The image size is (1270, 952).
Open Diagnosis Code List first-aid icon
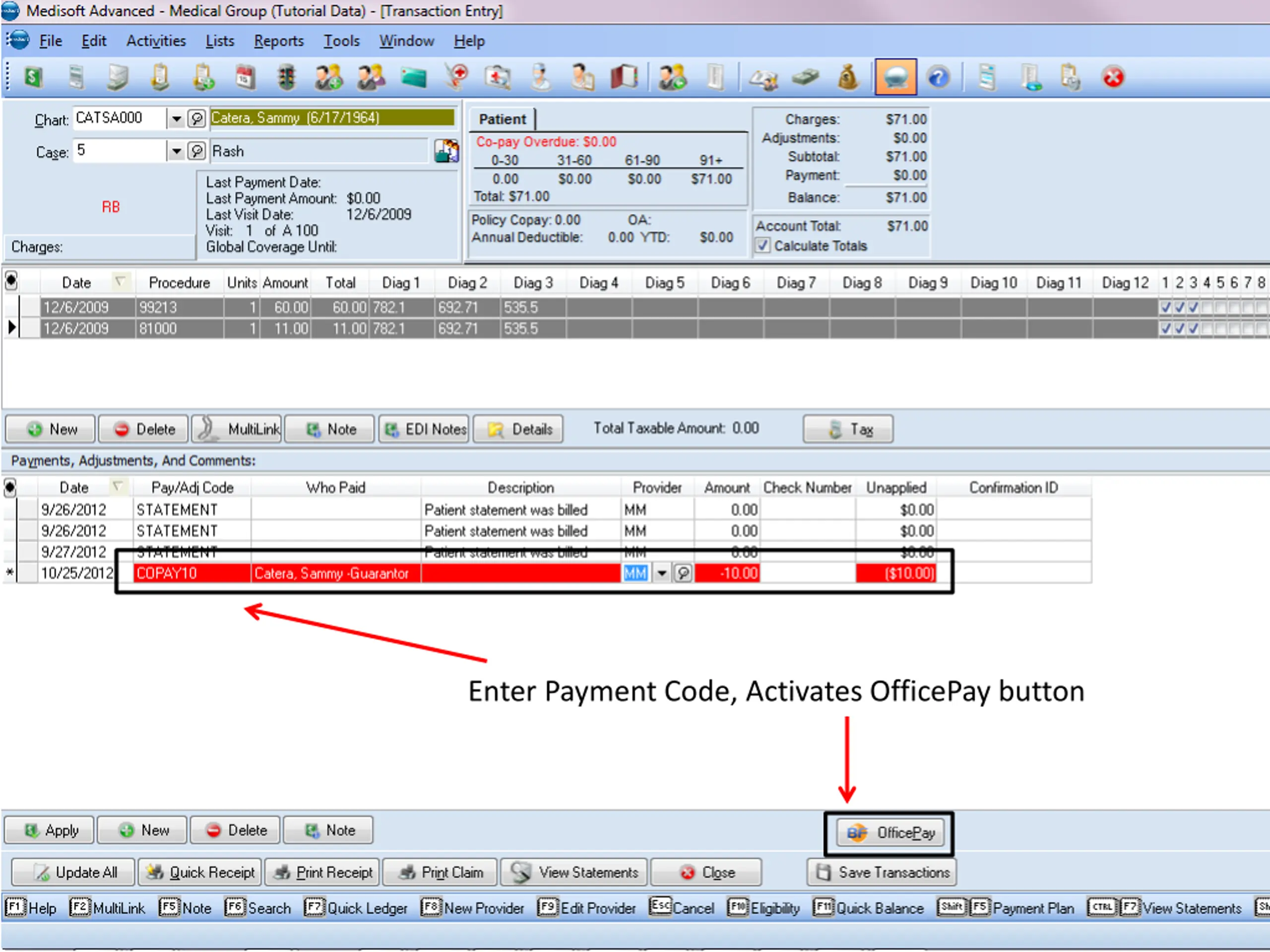[x=498, y=77]
